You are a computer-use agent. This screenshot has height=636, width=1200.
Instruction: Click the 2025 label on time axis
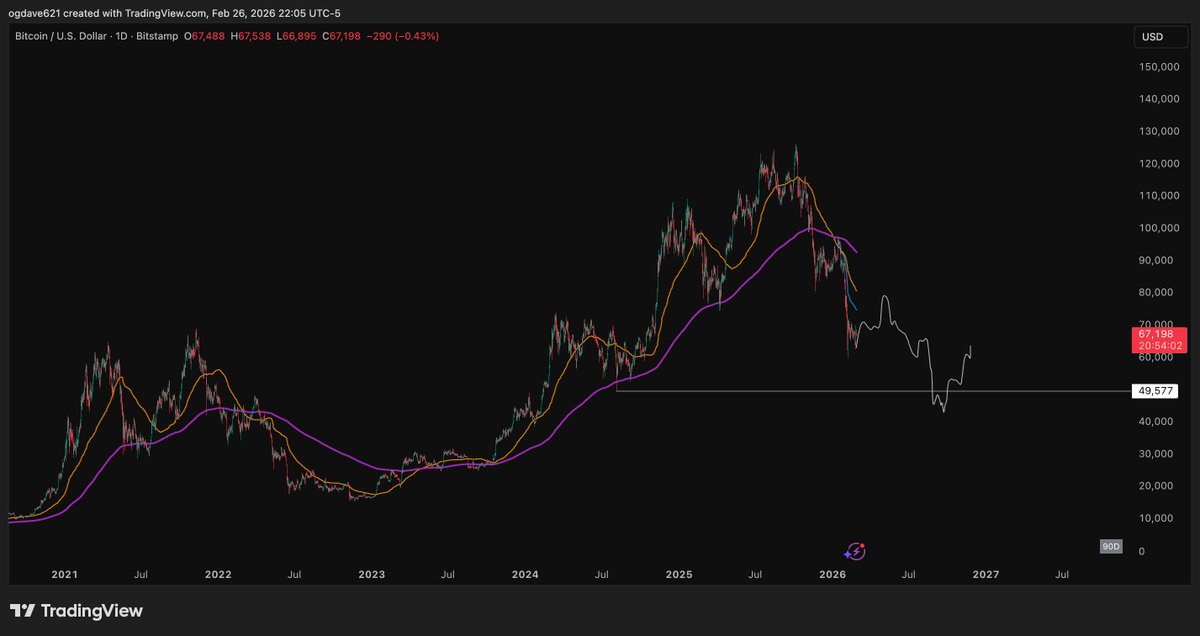point(679,575)
